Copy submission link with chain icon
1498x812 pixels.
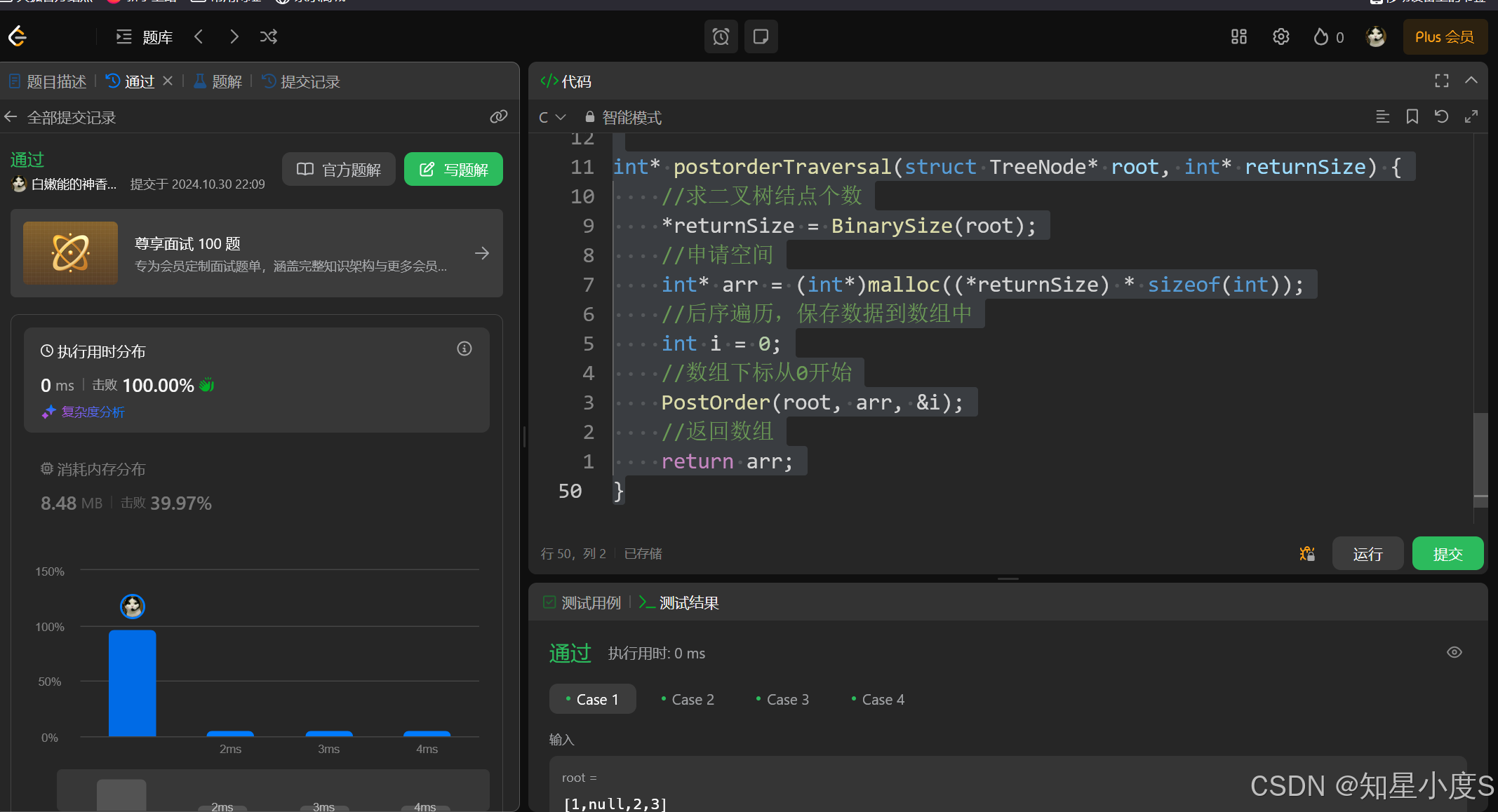tap(498, 116)
